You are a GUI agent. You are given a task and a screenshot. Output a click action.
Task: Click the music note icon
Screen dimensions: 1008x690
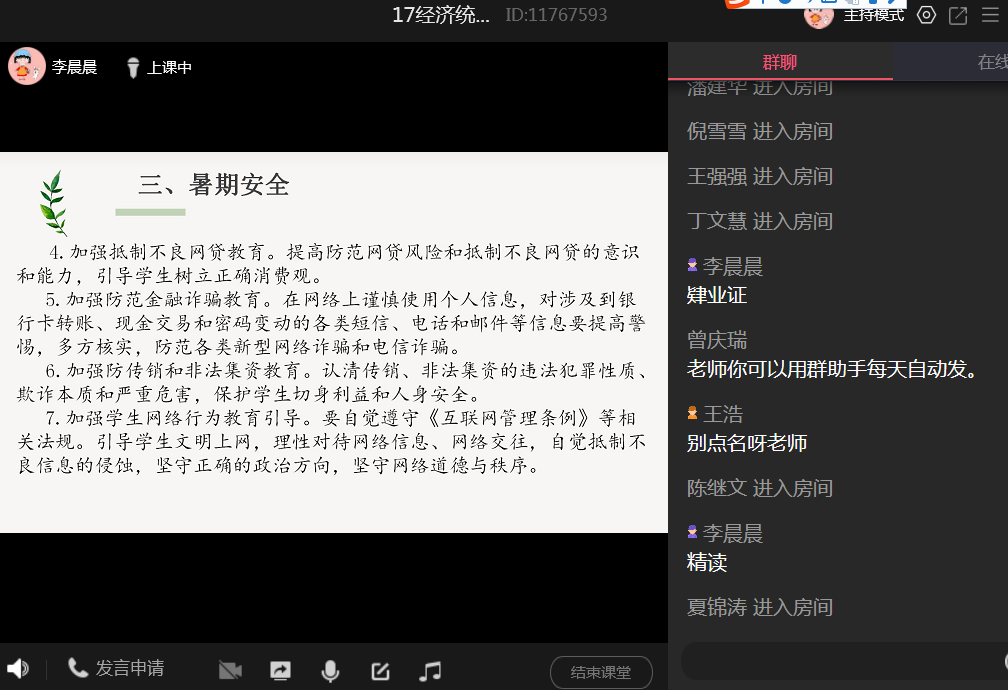[430, 671]
